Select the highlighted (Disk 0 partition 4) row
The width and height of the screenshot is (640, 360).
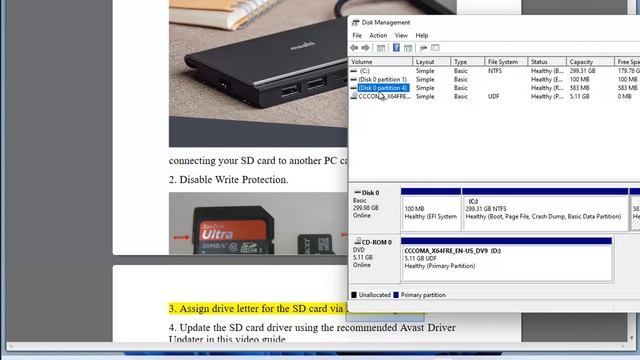coord(494,88)
